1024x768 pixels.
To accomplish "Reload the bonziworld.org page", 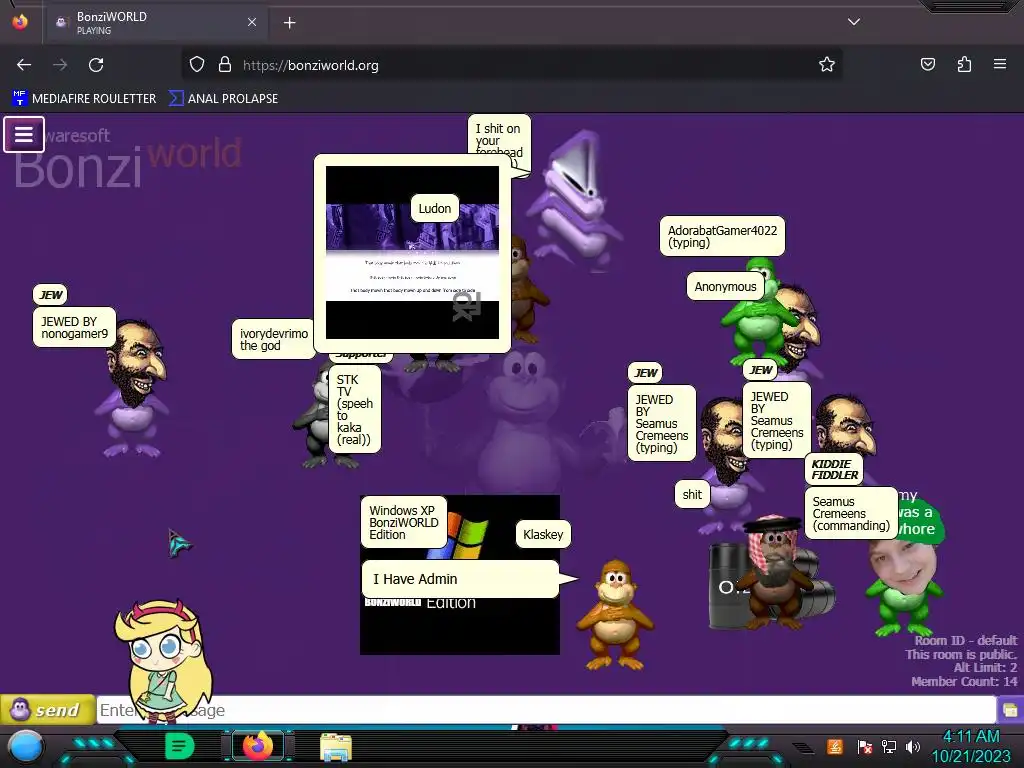I will pos(96,65).
